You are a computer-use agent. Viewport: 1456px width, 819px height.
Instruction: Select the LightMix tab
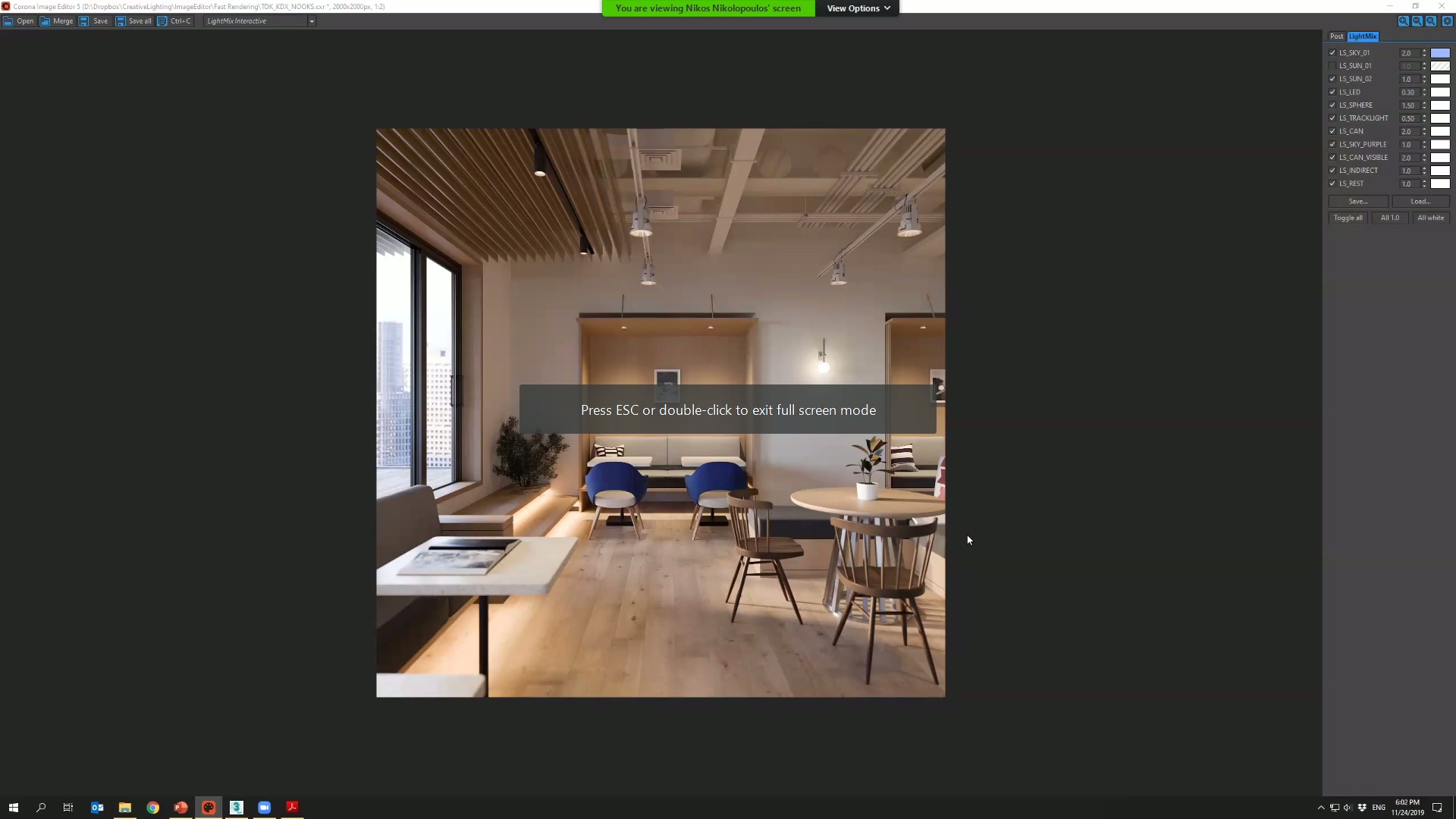[1363, 36]
